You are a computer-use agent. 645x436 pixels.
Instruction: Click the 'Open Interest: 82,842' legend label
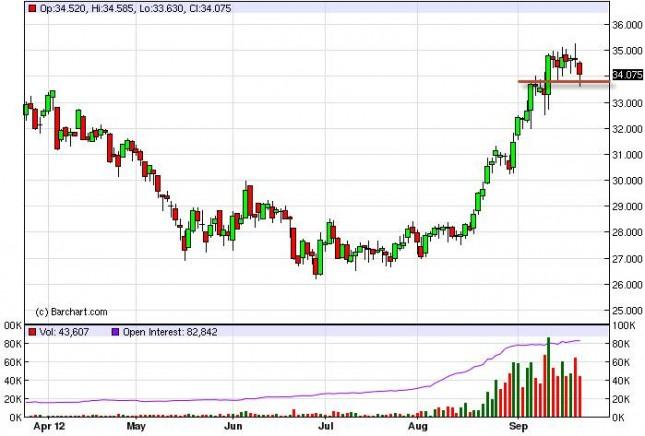point(170,332)
